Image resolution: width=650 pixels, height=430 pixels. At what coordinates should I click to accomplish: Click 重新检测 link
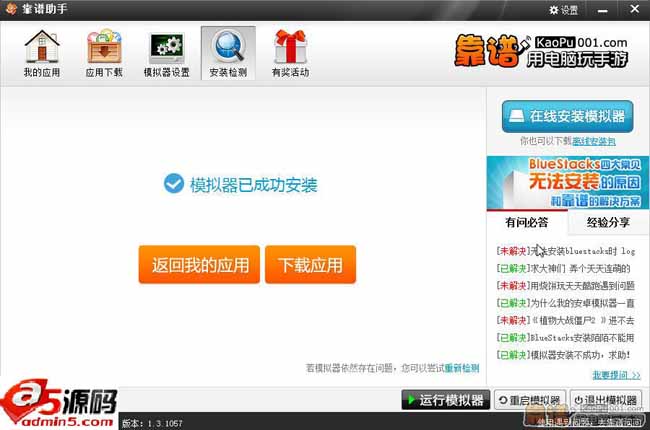[462, 368]
